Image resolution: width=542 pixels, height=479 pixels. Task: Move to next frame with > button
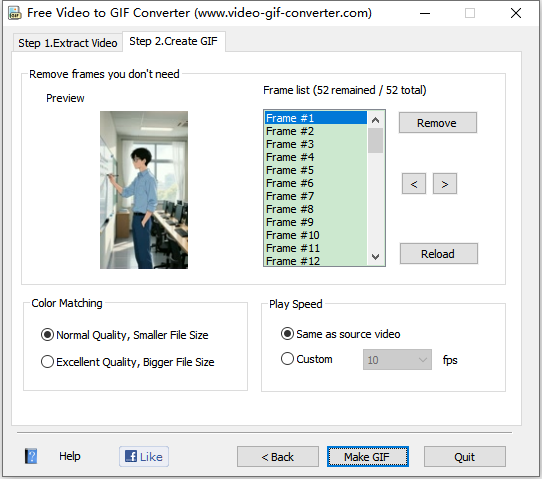tap(445, 184)
